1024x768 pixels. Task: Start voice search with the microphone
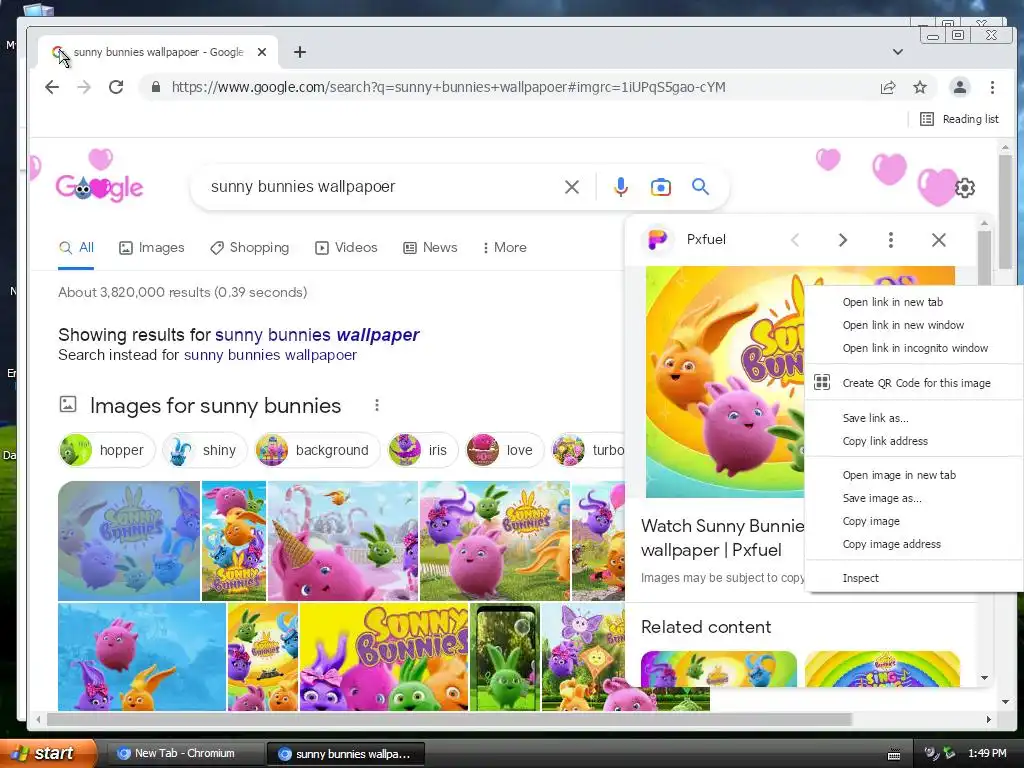[620, 187]
